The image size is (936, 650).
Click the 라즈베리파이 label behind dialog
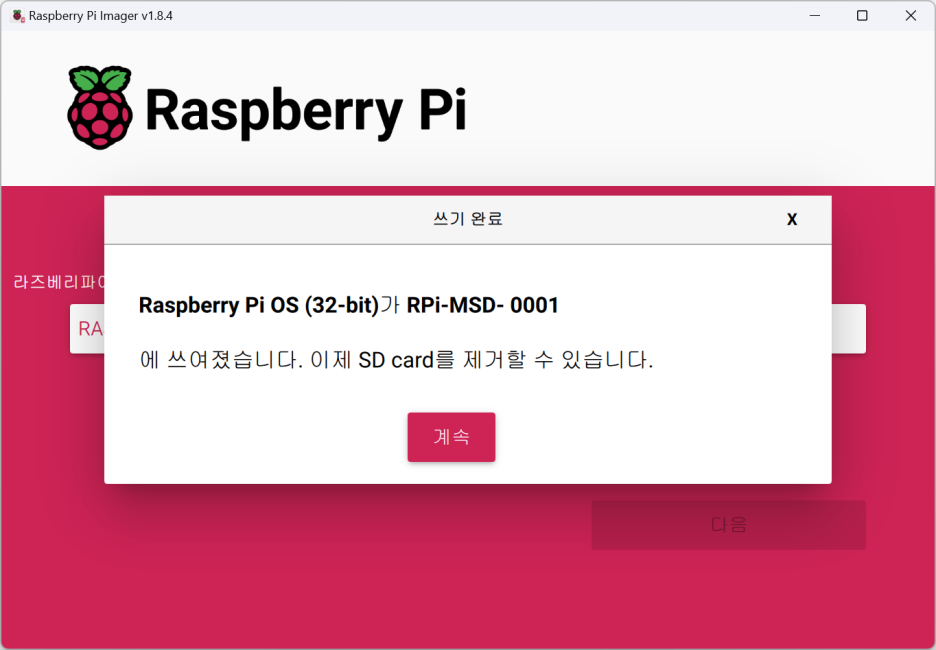58,282
